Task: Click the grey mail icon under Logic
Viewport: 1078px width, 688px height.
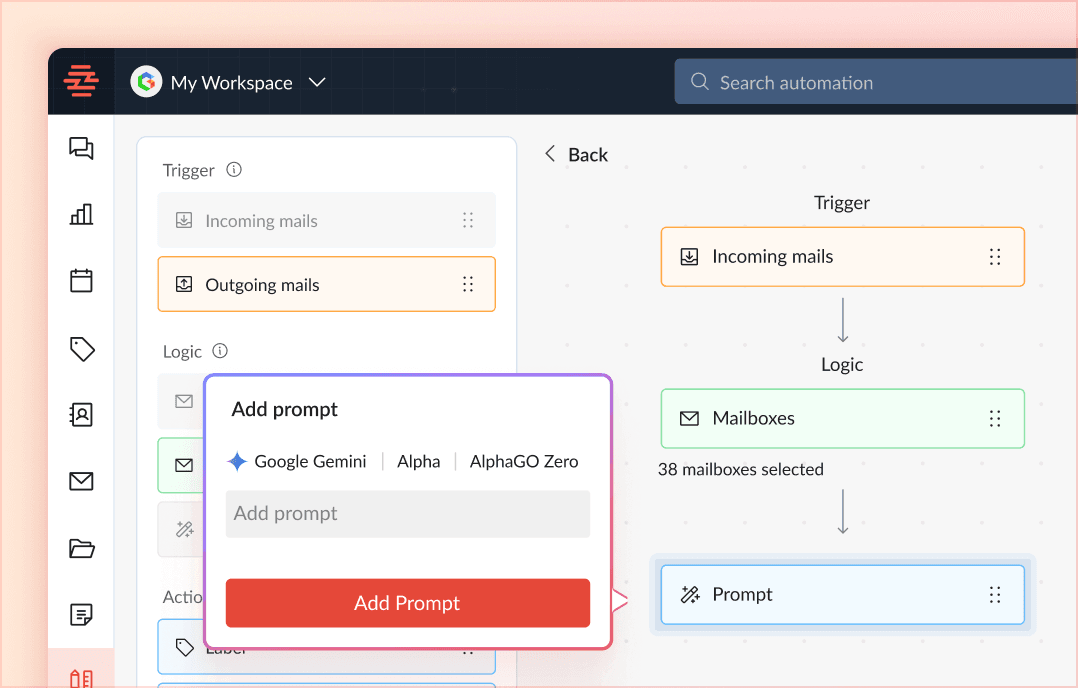Action: click(x=184, y=401)
